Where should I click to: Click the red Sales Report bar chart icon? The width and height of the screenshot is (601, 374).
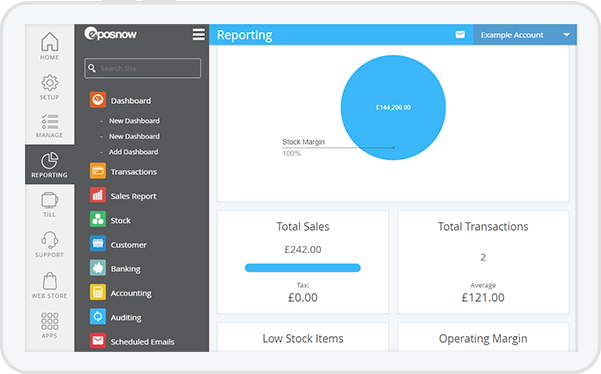click(98, 195)
